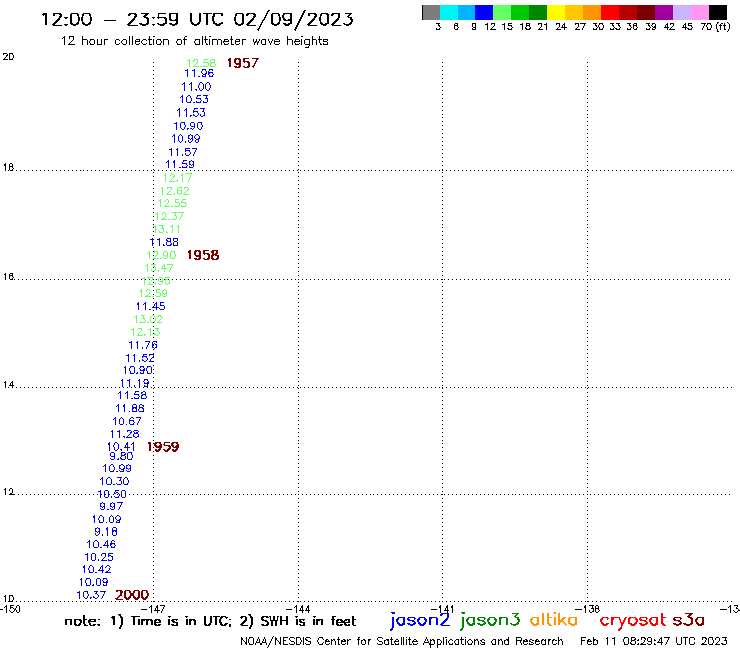This screenshot has width=740, height=650.
Task: Click the wave height value 10.25
Action: (99, 557)
